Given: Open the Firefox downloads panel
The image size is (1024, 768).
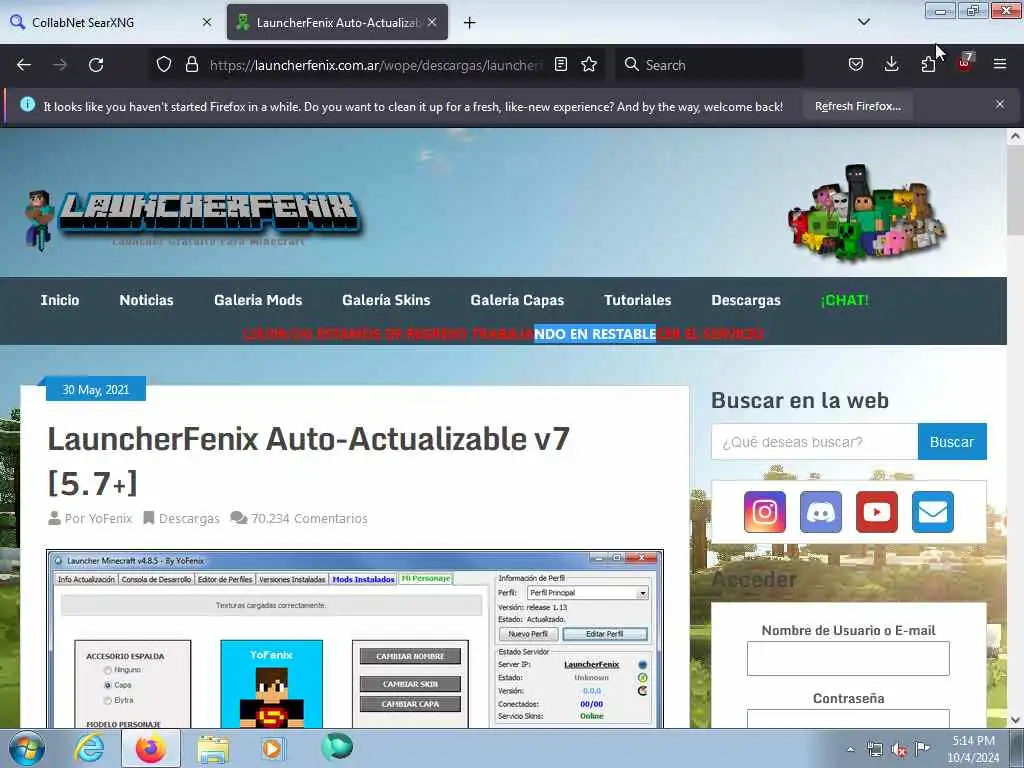Looking at the screenshot, I should 891,64.
